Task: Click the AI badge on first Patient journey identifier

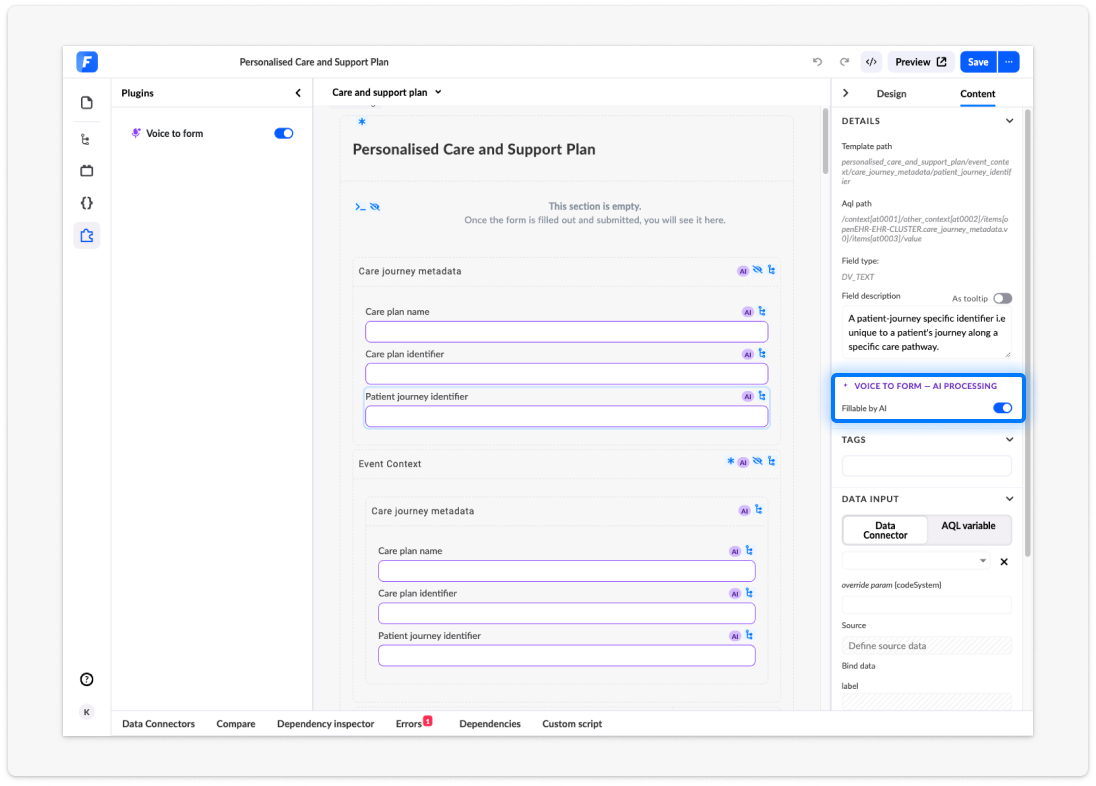Action: [747, 396]
